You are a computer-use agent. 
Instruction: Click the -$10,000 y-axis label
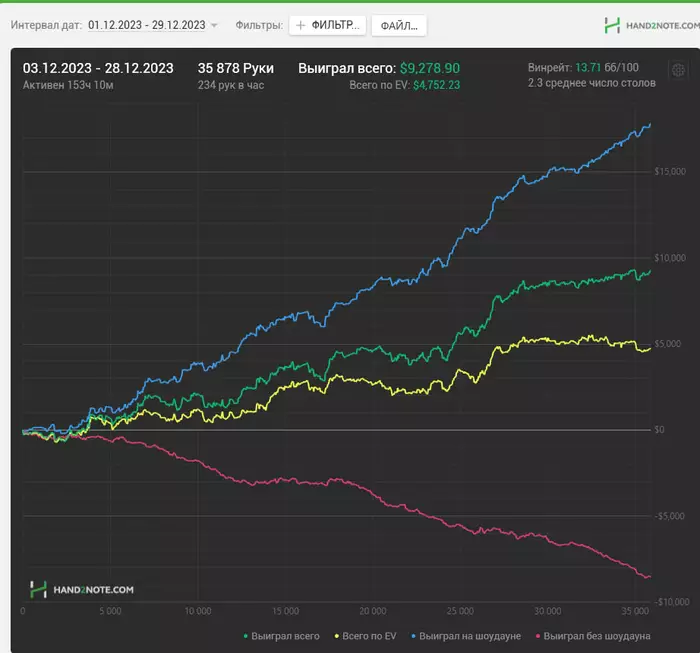tap(672, 602)
